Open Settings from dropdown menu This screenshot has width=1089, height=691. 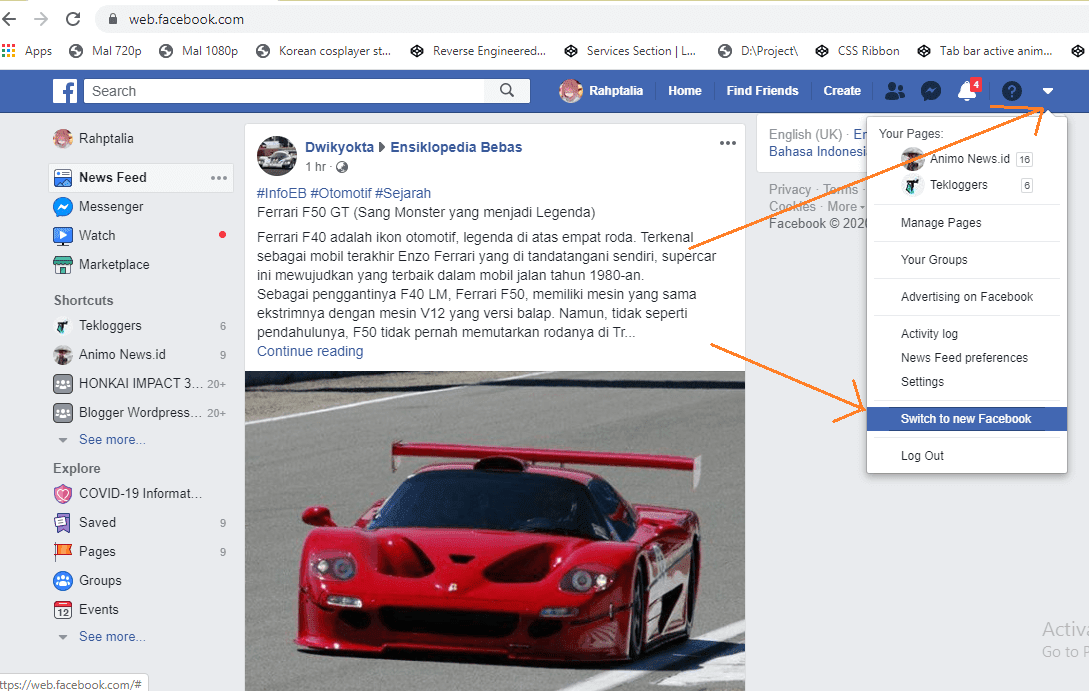click(922, 382)
